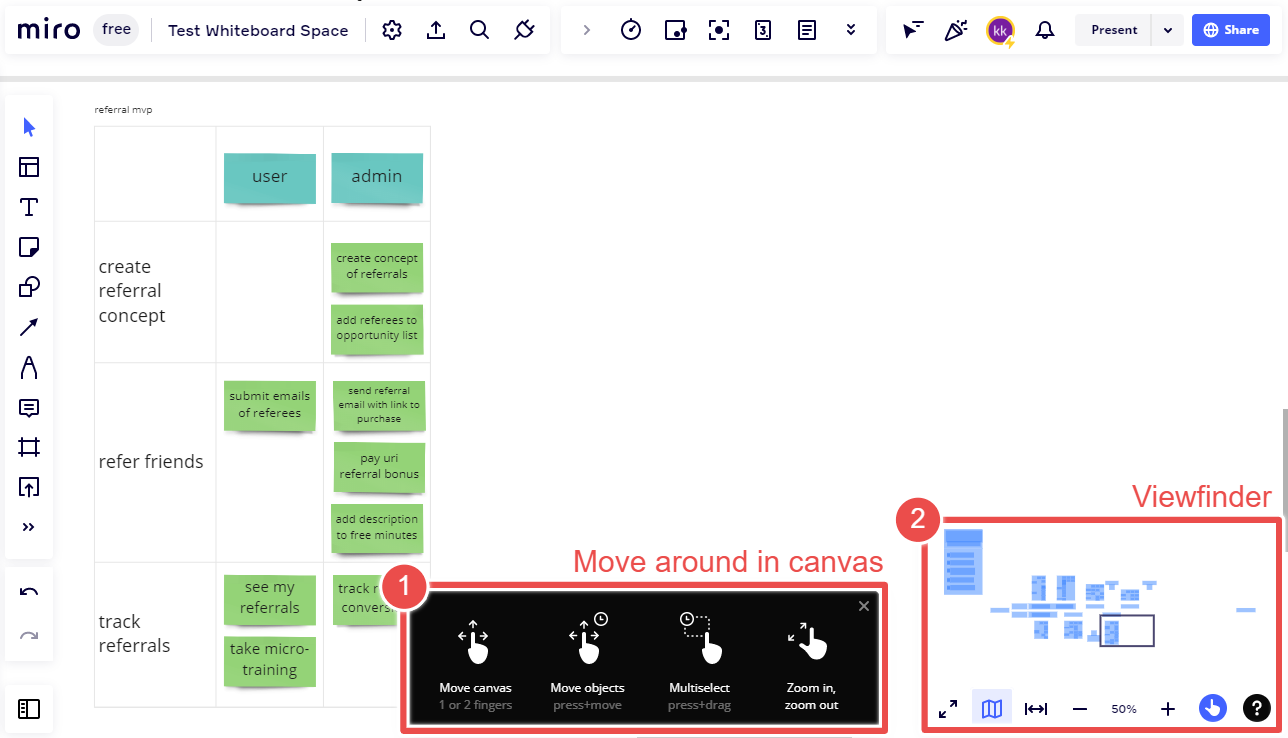Select the cursor select tool
The width and height of the screenshot is (1288, 738).
(x=29, y=127)
